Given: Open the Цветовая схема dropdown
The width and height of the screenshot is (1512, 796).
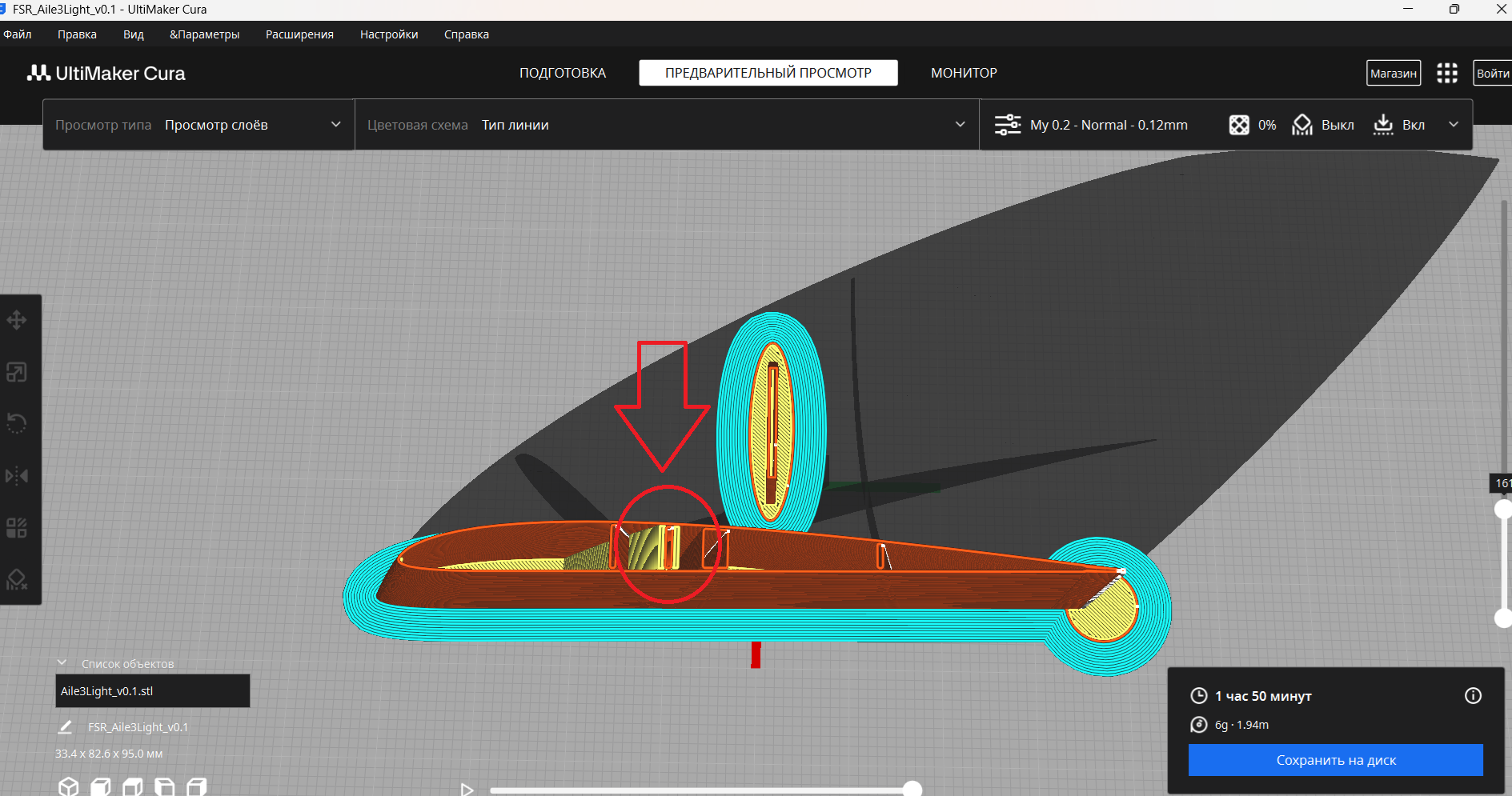Looking at the screenshot, I should [x=667, y=125].
